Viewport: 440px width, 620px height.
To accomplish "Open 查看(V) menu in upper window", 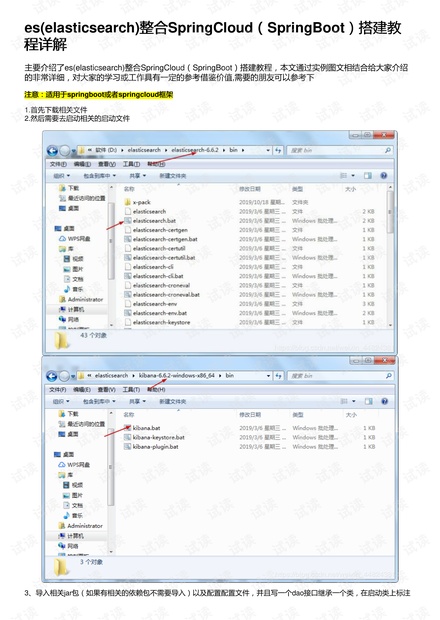I will pos(107,164).
